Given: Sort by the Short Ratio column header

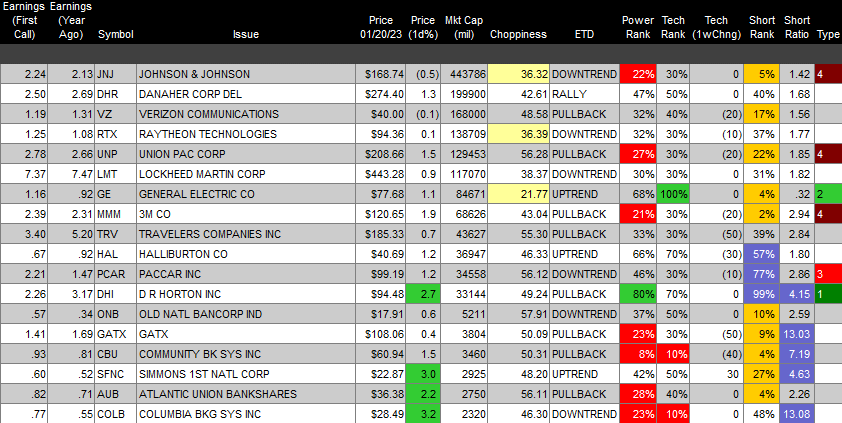Looking at the screenshot, I should (x=797, y=27).
